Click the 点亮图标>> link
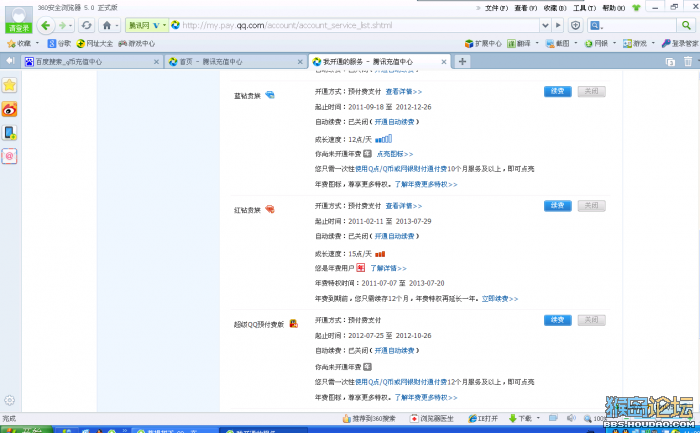The height and width of the screenshot is (433, 700). pos(395,154)
